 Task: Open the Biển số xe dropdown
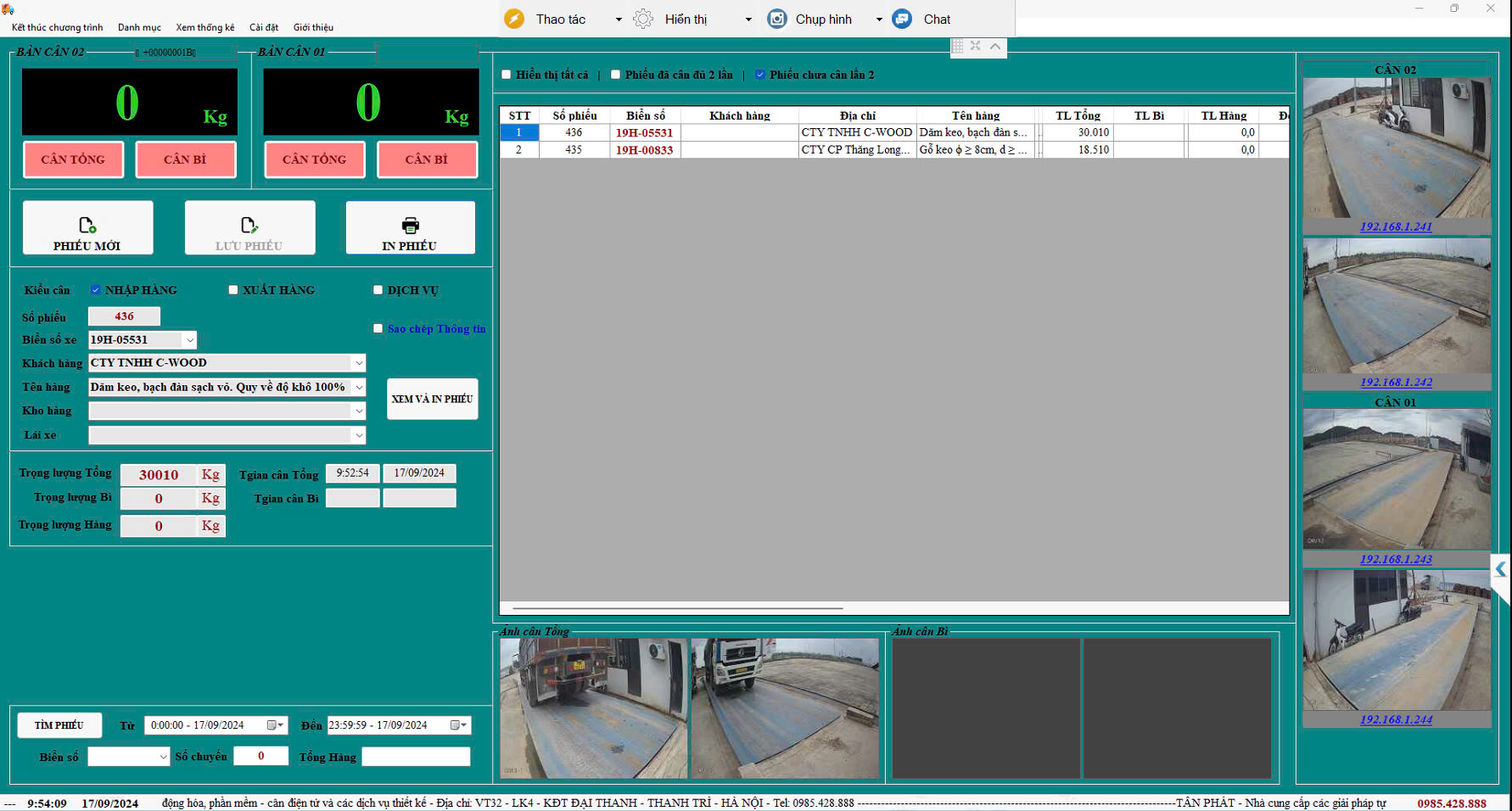pos(189,340)
